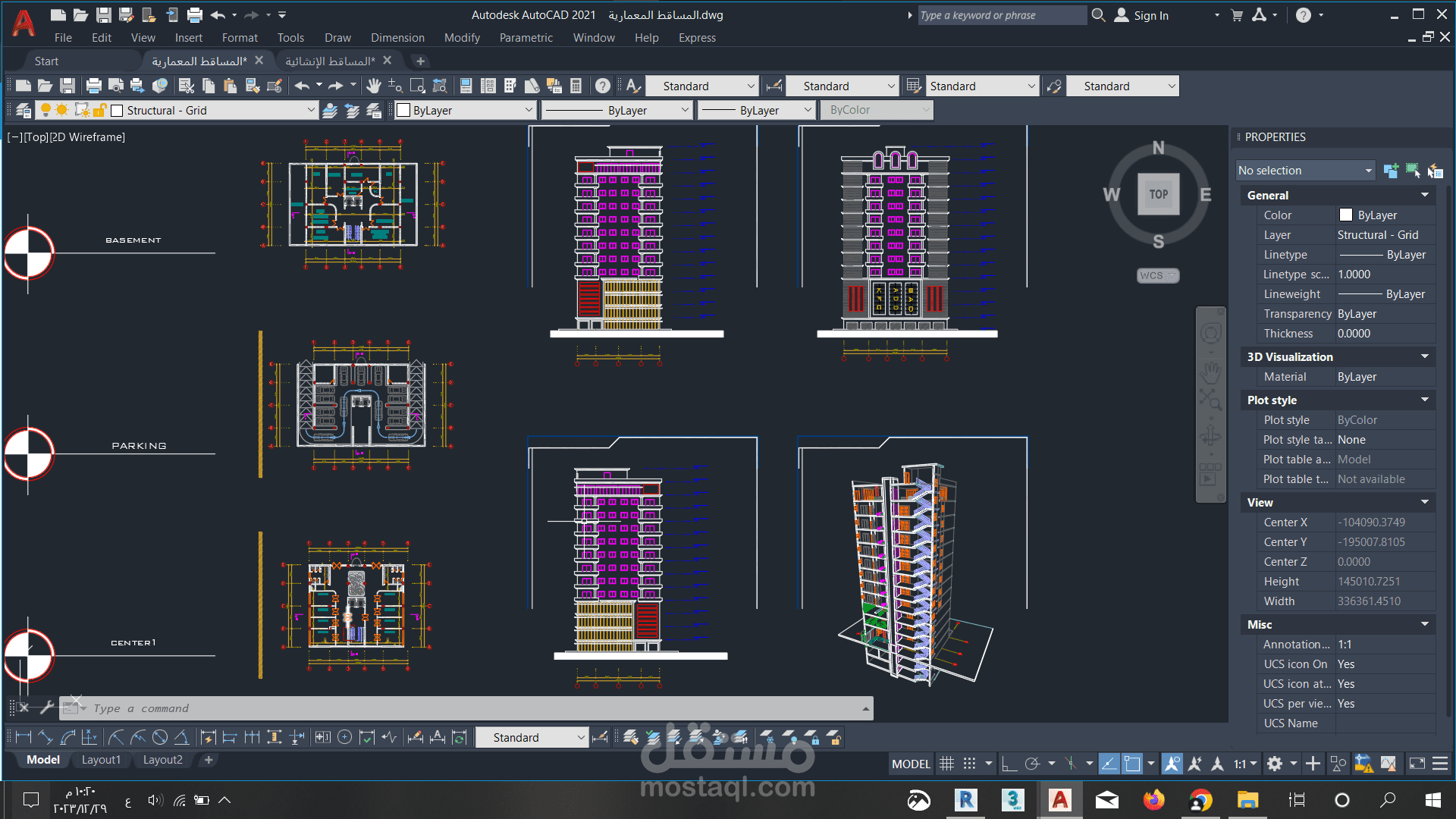The image size is (1456, 819).
Task: Click the Workspace Switching gear icon
Action: pos(1275,764)
